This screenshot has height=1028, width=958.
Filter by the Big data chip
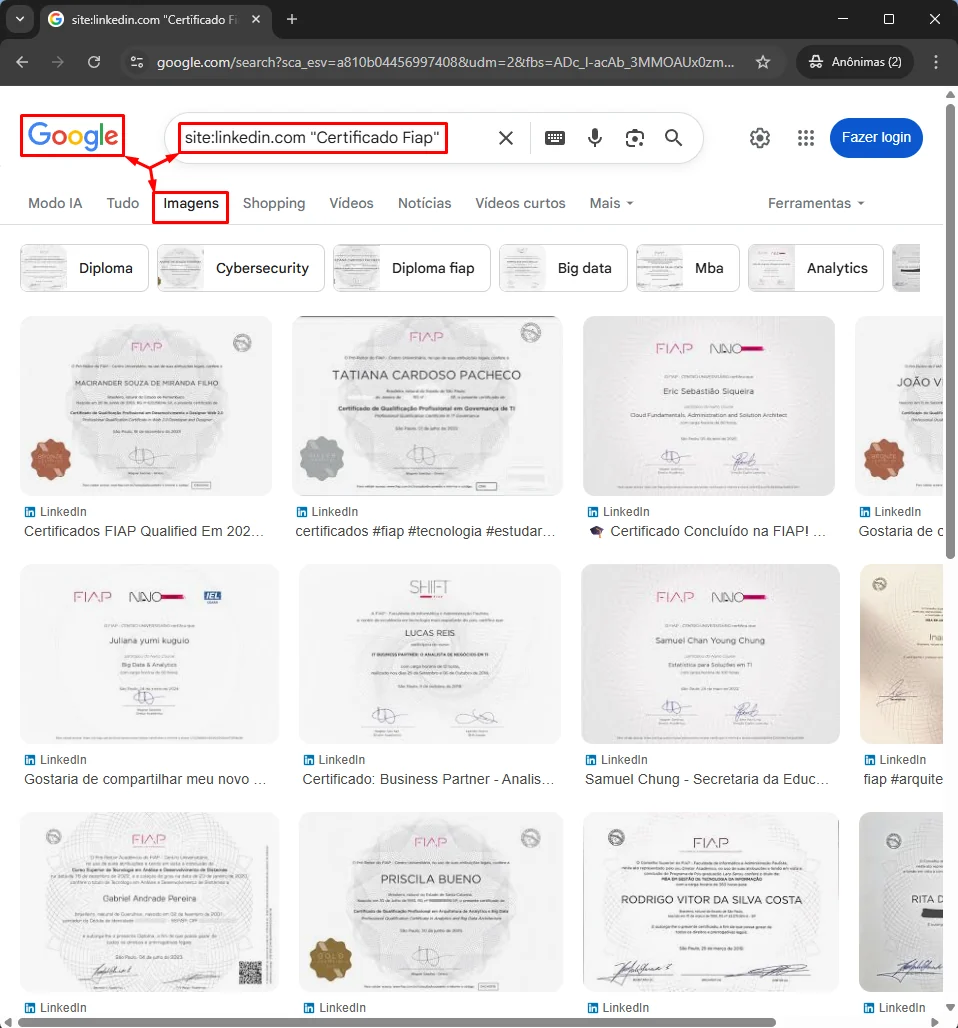coord(563,268)
